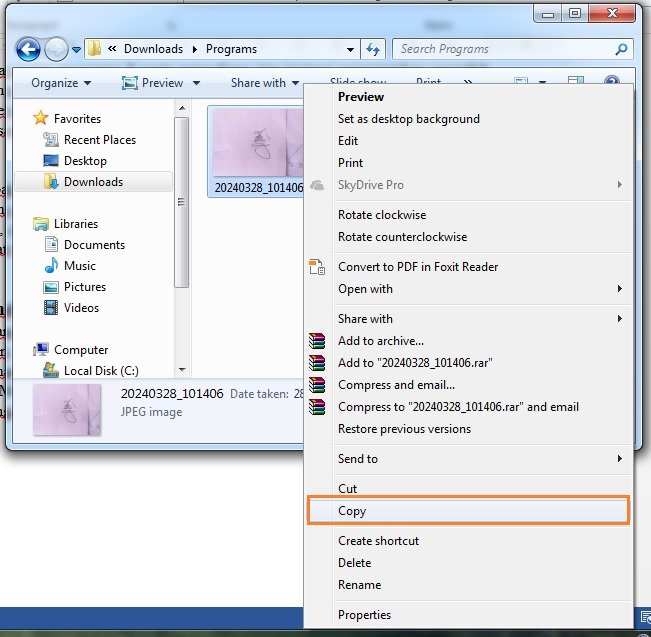Click the Favorites star icon
Screen dimensions: 651x637
[40, 118]
